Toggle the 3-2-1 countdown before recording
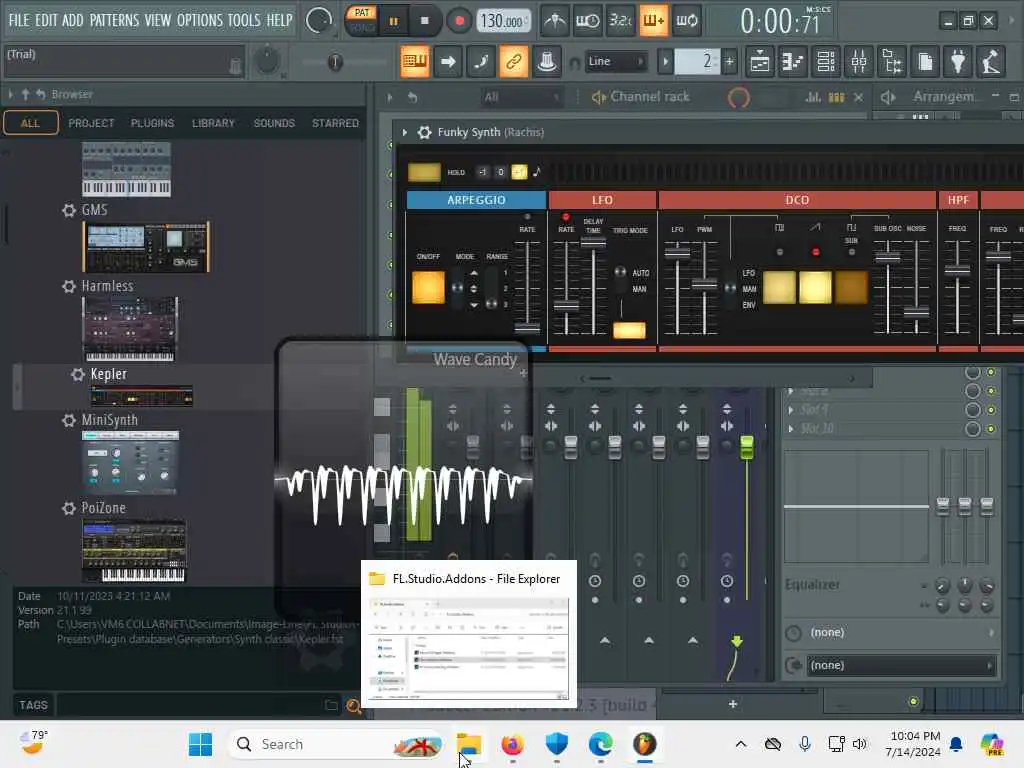This screenshot has width=1024, height=768. (x=620, y=21)
